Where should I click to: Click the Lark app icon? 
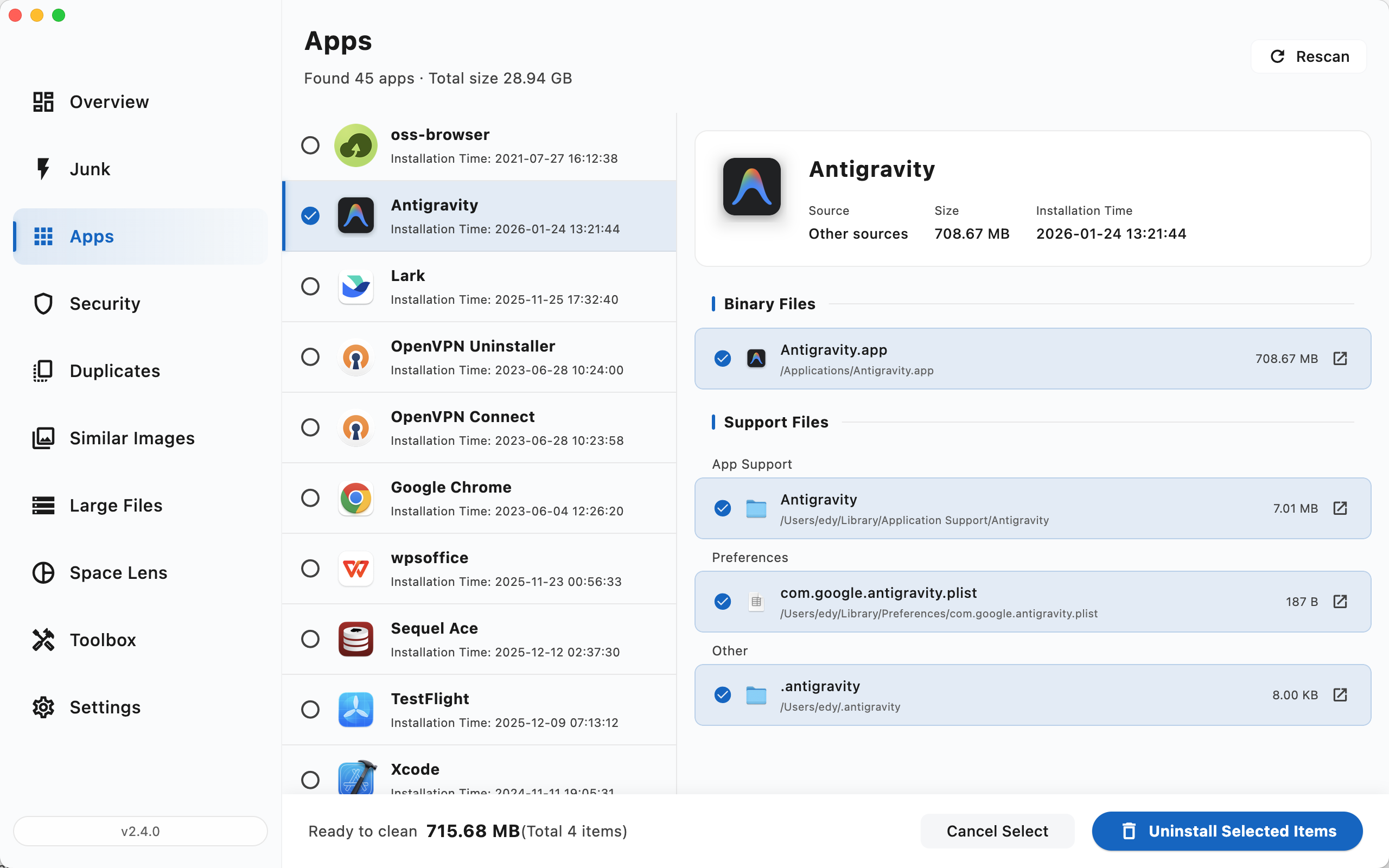[356, 286]
